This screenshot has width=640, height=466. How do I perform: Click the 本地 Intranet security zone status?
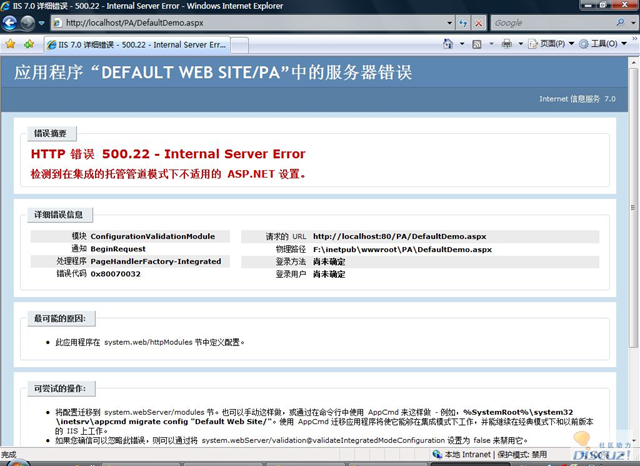tap(462, 454)
